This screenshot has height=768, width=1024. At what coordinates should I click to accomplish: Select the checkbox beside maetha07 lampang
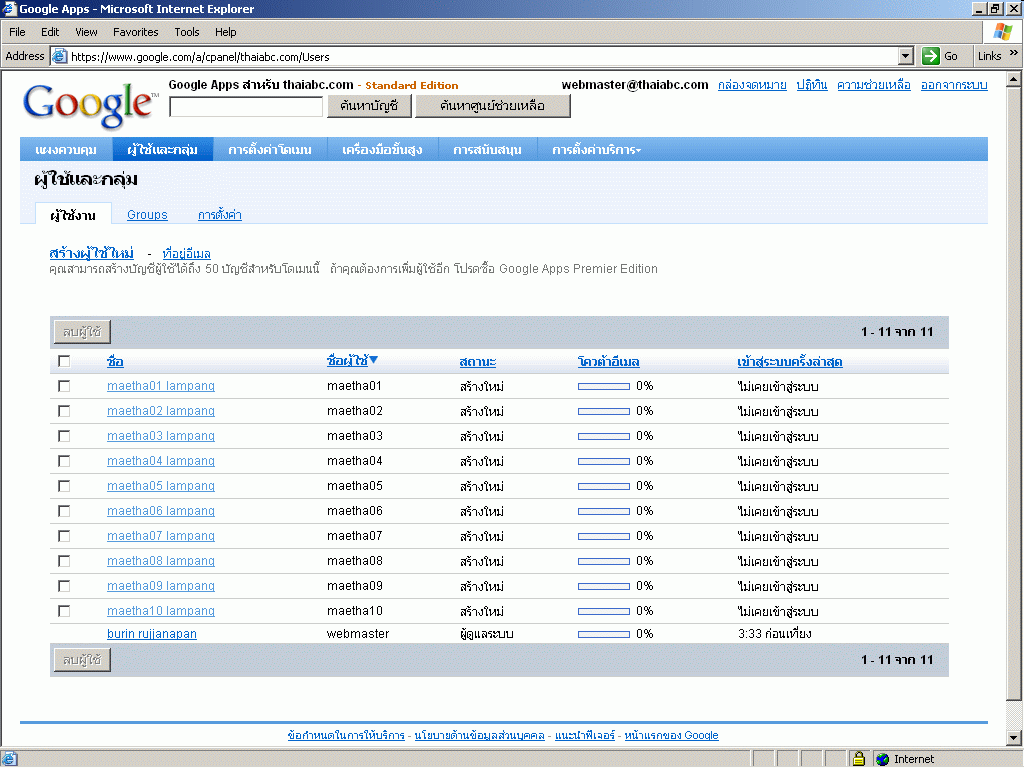tap(64, 536)
